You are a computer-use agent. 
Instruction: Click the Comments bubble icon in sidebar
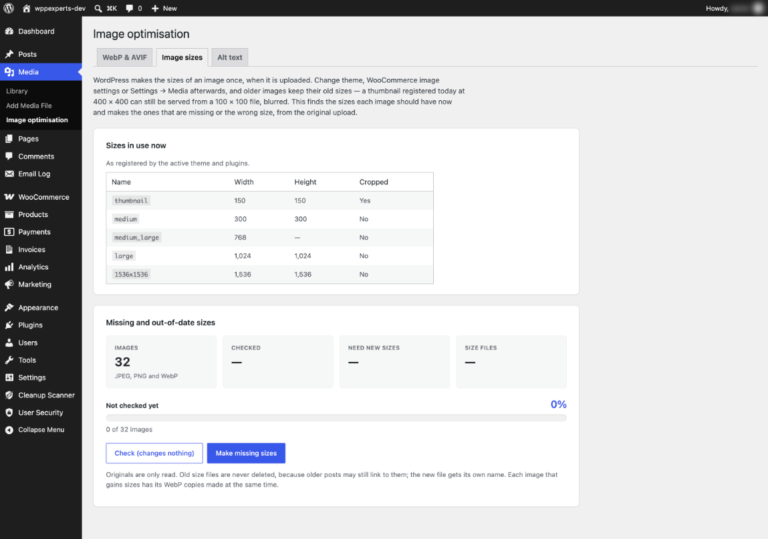click(x=9, y=156)
